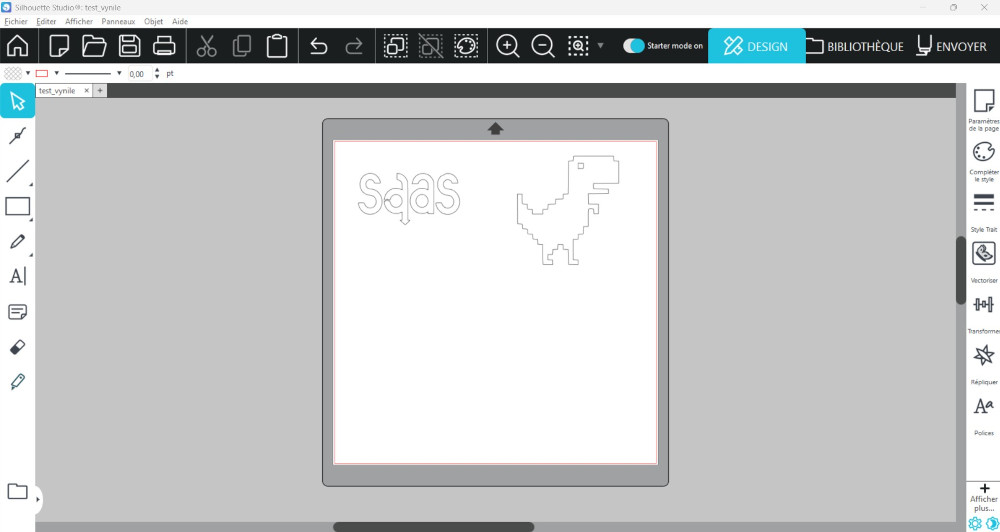Open Style Trait panel
Screen dimensions: 1000x532
[983, 212]
